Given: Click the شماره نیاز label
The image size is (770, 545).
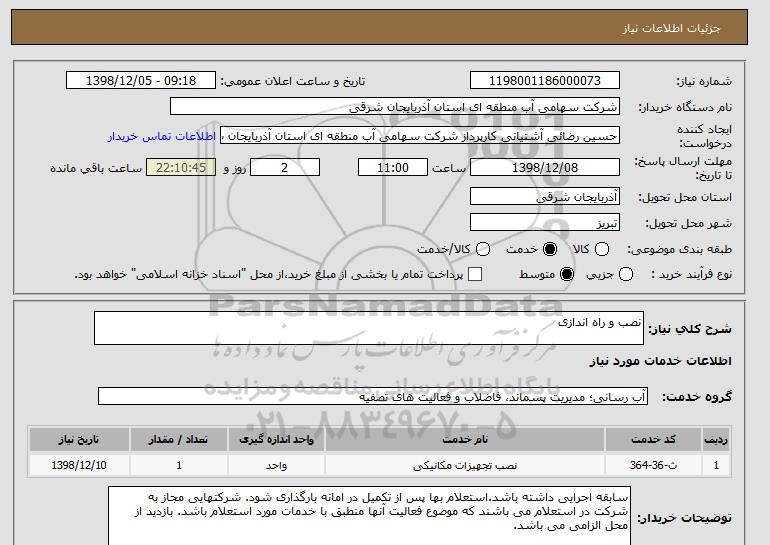Looking at the screenshot, I should pyautogui.click(x=704, y=82).
